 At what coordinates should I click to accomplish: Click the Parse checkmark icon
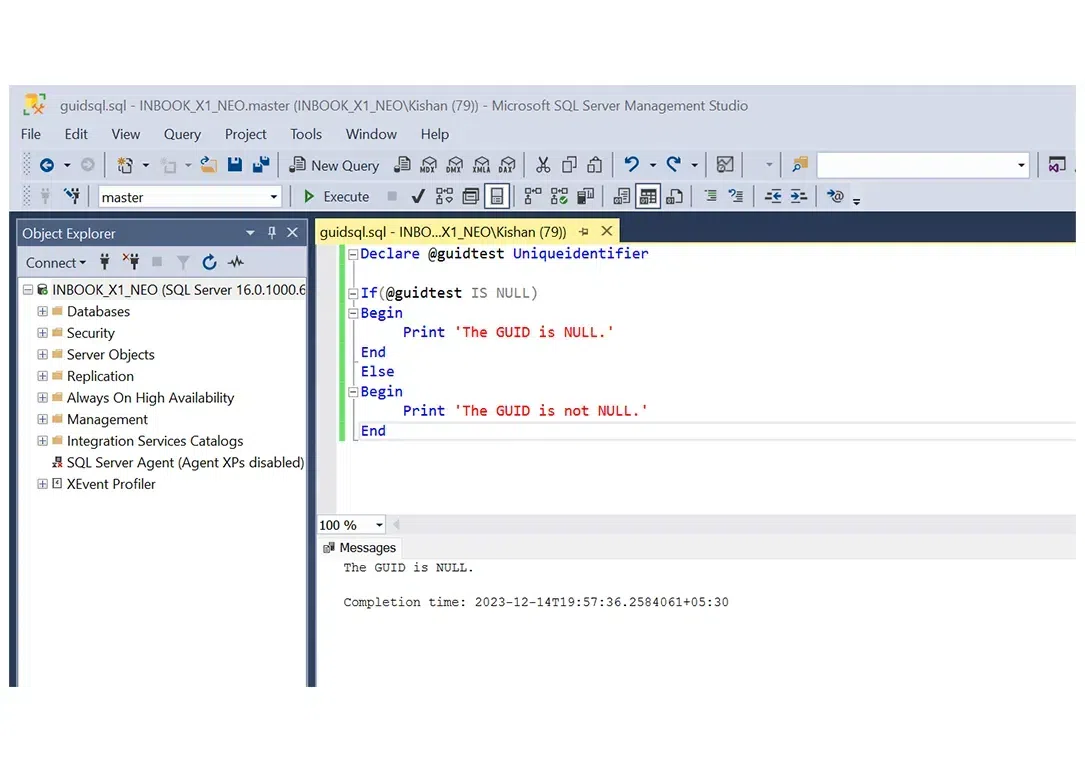[x=418, y=196]
